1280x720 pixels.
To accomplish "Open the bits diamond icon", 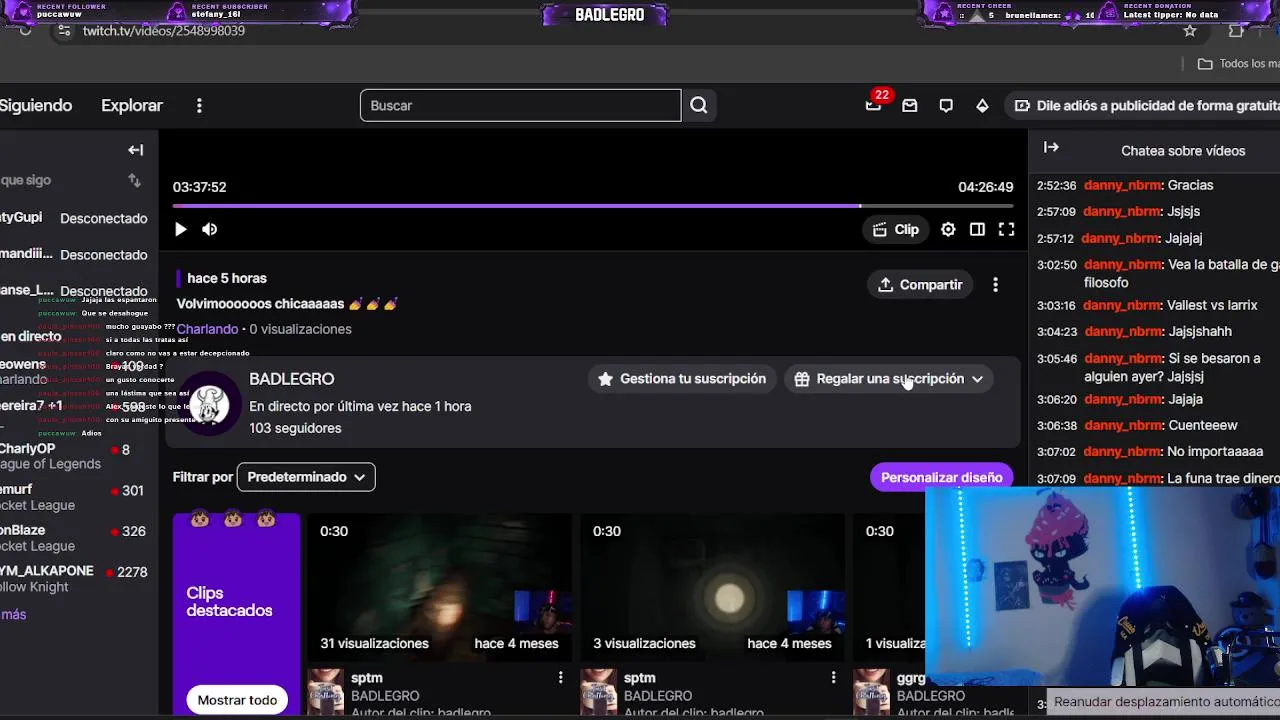I will pos(982,105).
